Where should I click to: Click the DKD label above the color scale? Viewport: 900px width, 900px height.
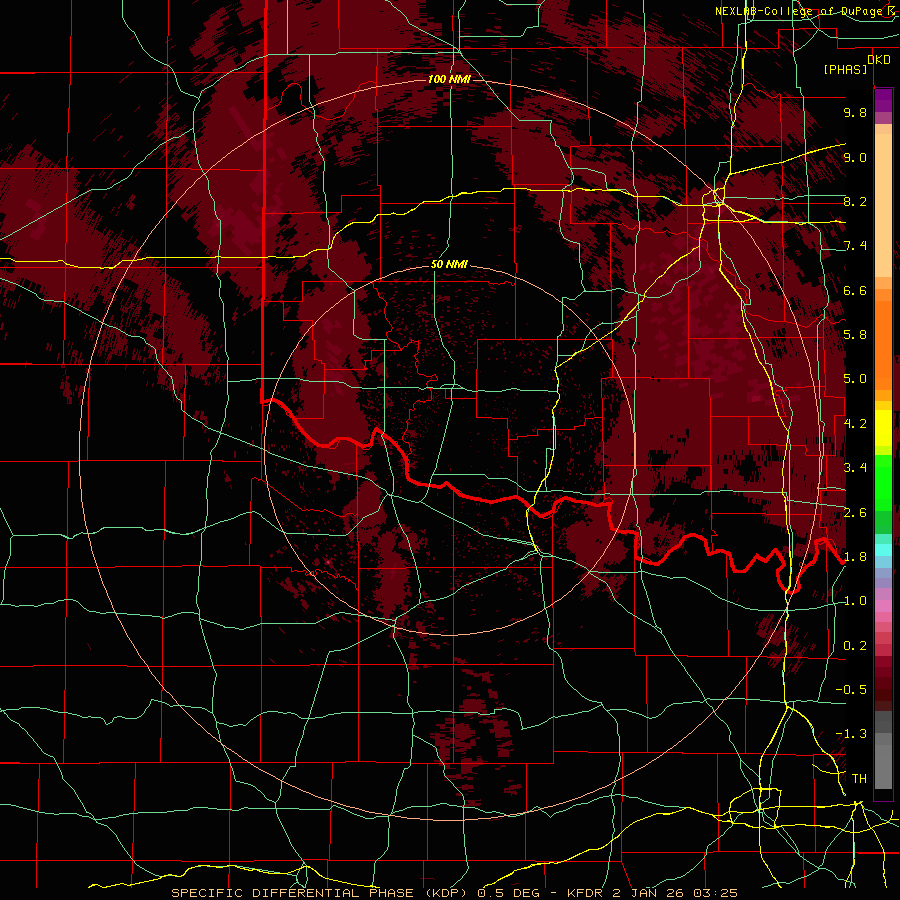coord(878,59)
